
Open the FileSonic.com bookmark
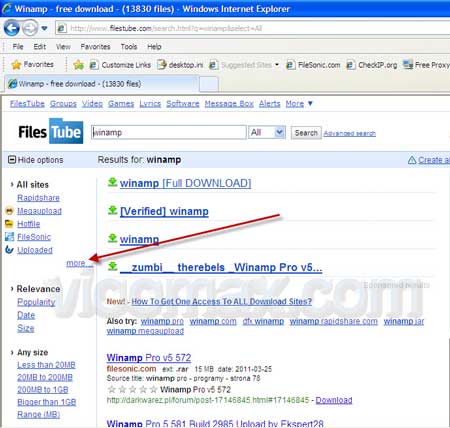click(x=314, y=65)
